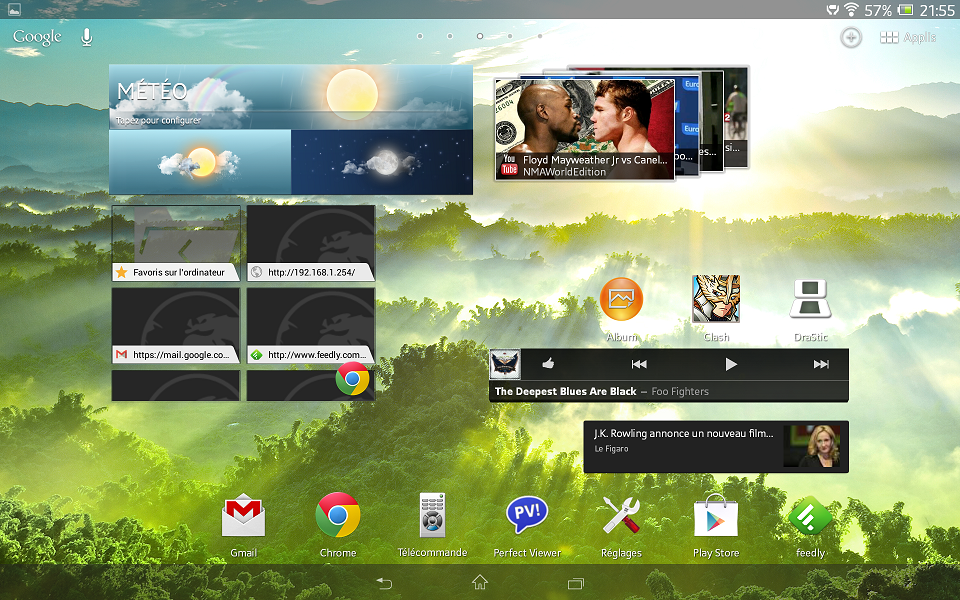Viewport: 960px width, 600px height.
Task: Tap the Wi-Fi status icon
Action: (x=851, y=9)
